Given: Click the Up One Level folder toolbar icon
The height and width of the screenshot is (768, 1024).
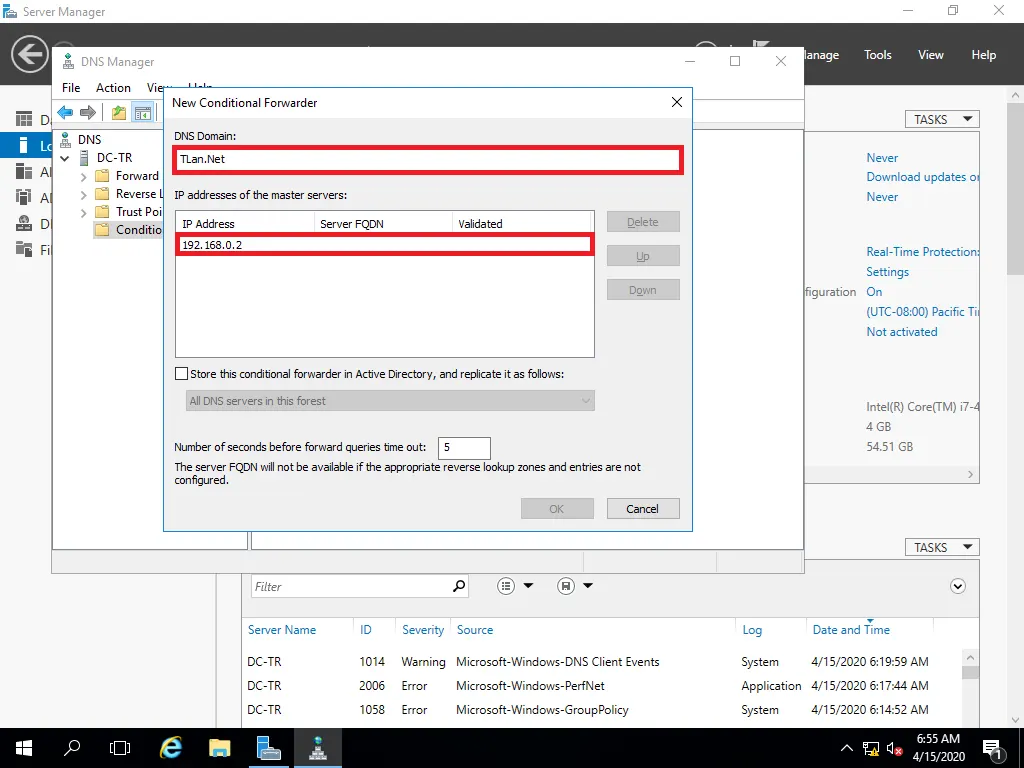Looking at the screenshot, I should (x=119, y=112).
